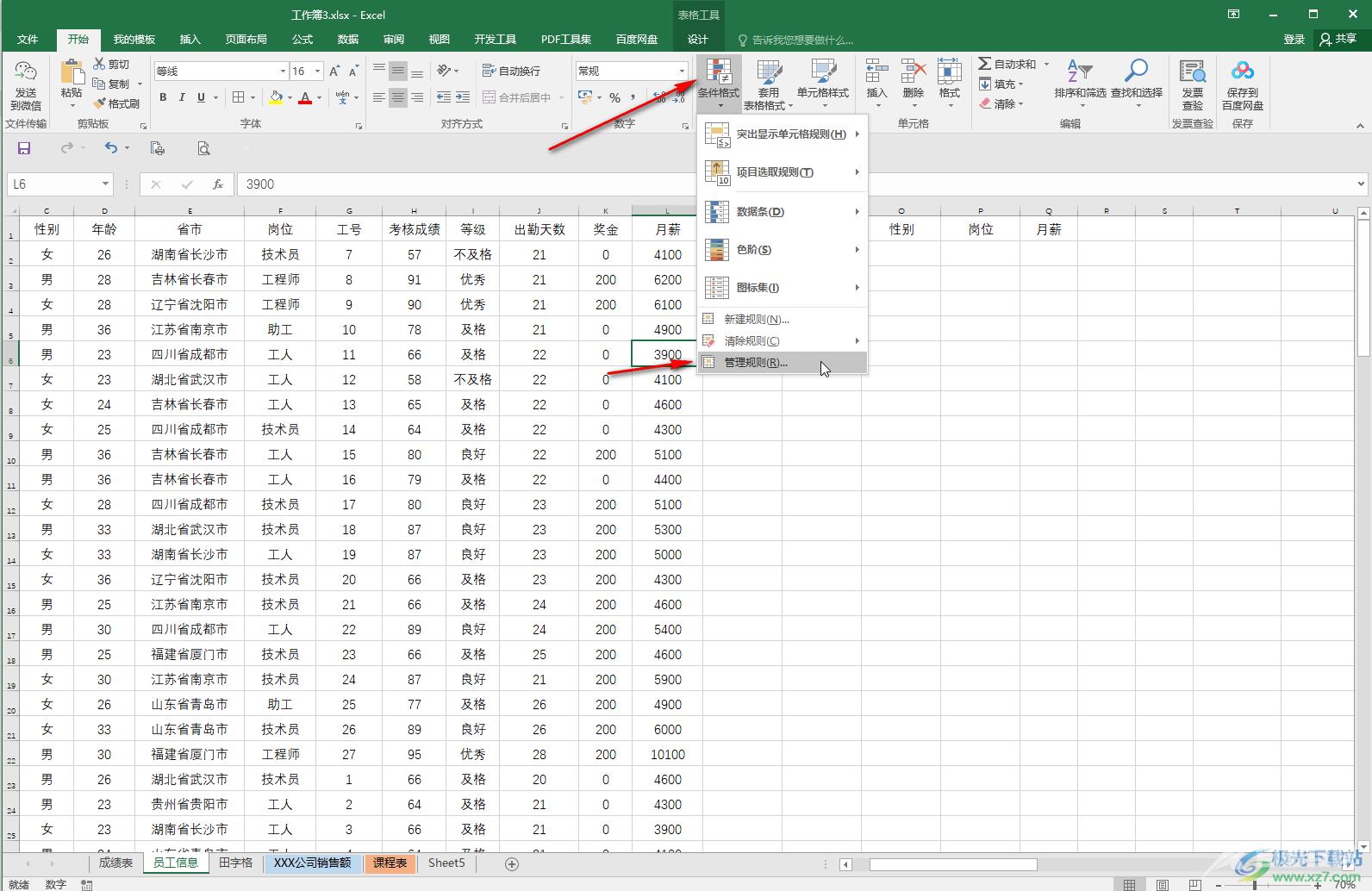Click the increase indent icon

point(463,97)
